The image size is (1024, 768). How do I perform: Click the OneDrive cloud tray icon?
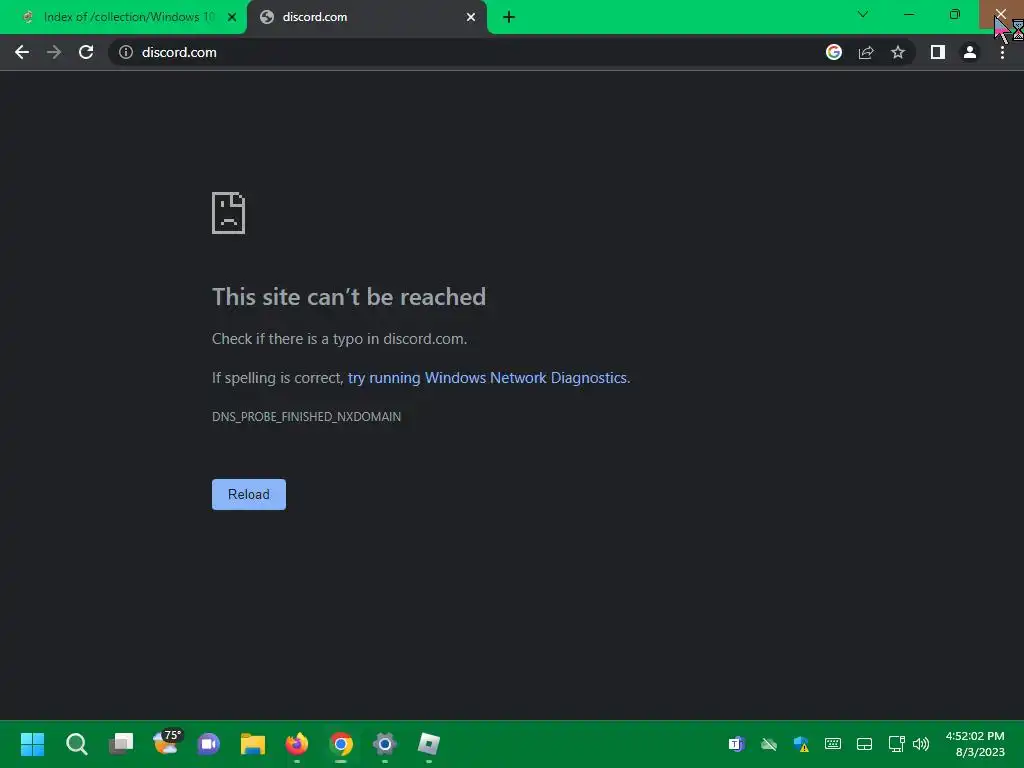pos(769,744)
